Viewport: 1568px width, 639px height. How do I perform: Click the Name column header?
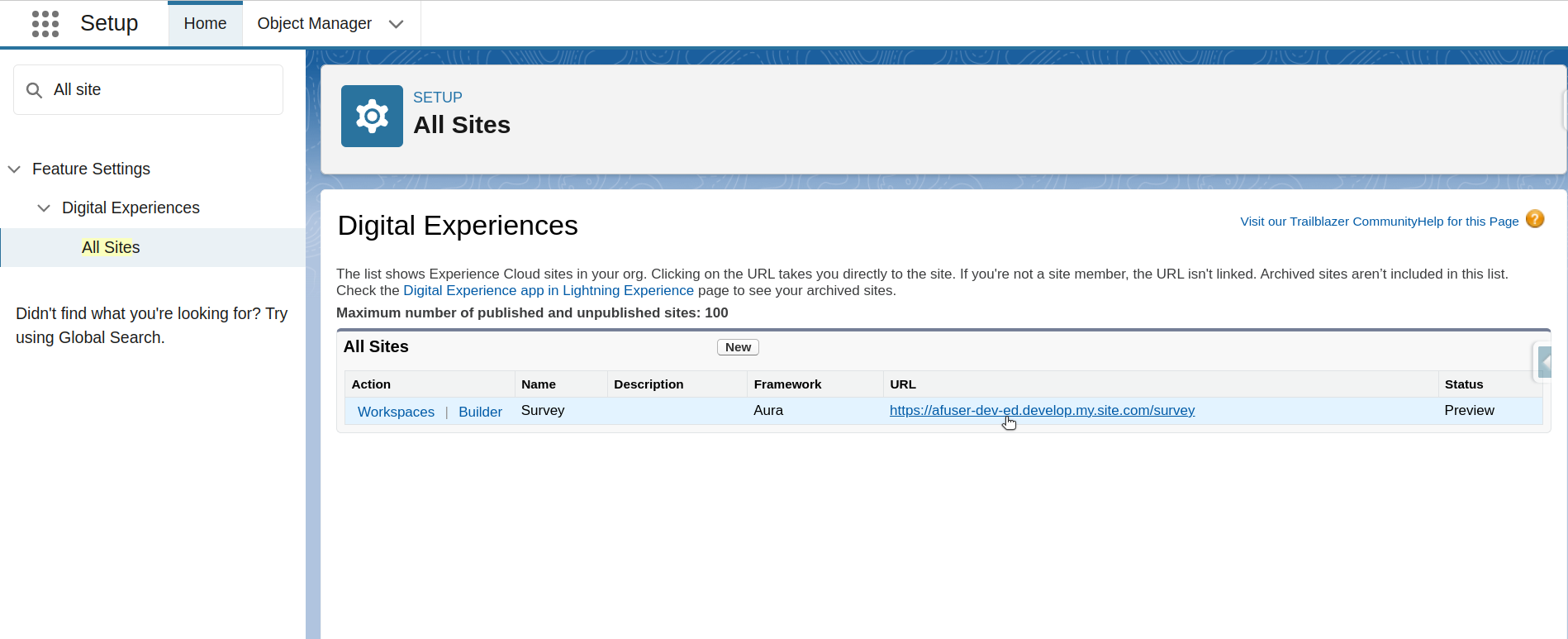click(539, 384)
